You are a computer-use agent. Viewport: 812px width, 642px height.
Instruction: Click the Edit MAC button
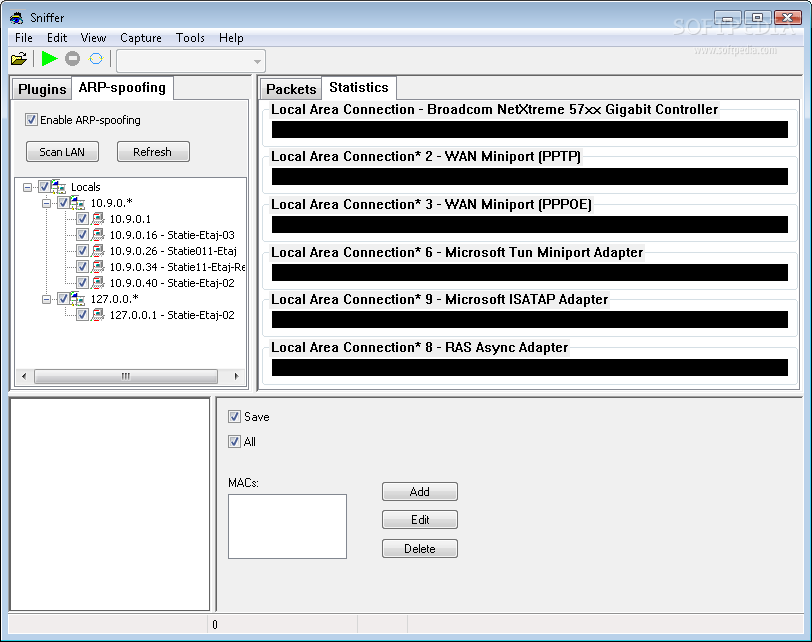(x=419, y=519)
